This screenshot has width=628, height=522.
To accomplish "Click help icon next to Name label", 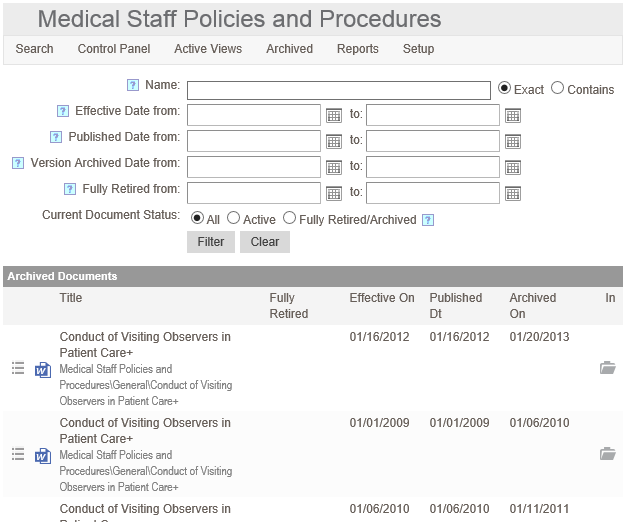I will point(133,85).
